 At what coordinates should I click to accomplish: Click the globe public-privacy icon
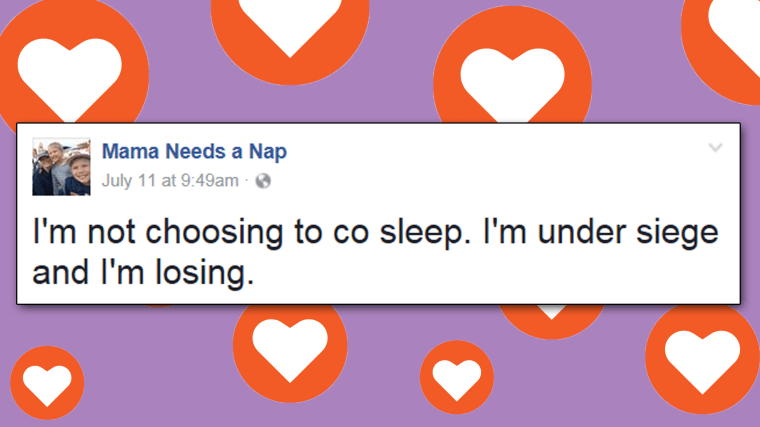[x=264, y=181]
